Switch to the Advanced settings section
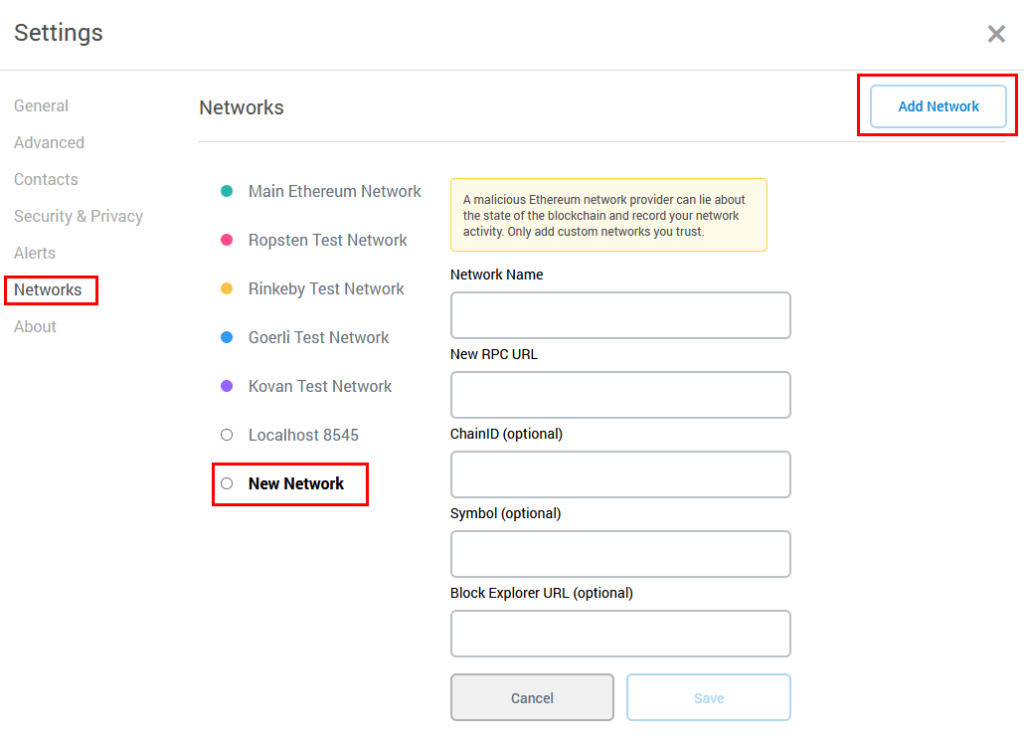 pos(48,142)
